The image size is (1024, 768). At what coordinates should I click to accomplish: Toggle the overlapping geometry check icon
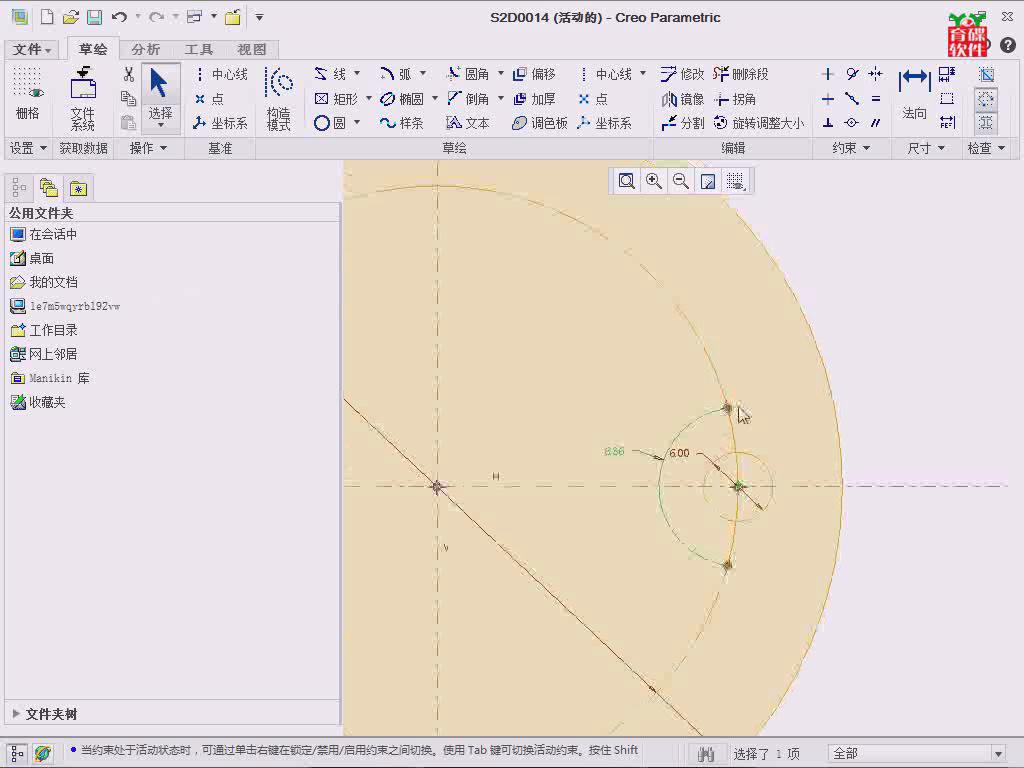click(x=986, y=123)
